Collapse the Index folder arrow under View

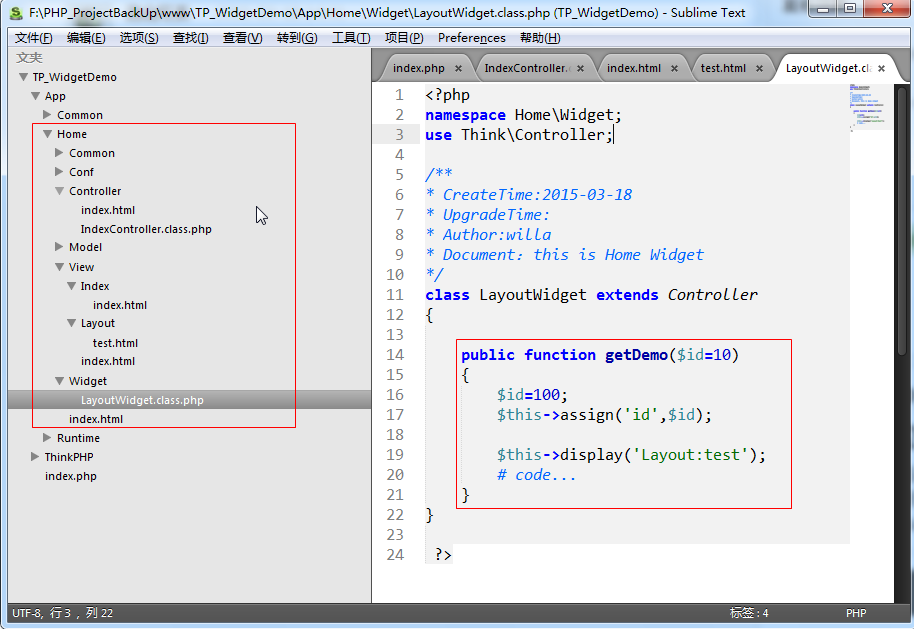(72, 286)
